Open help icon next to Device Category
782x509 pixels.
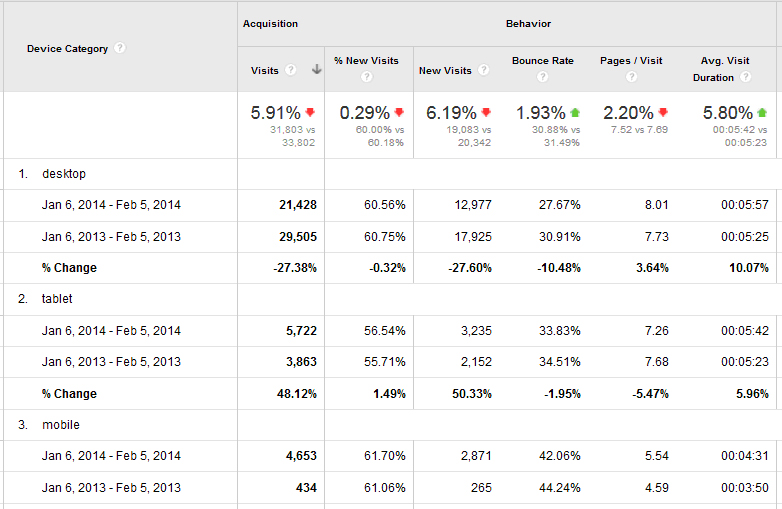tap(120, 48)
